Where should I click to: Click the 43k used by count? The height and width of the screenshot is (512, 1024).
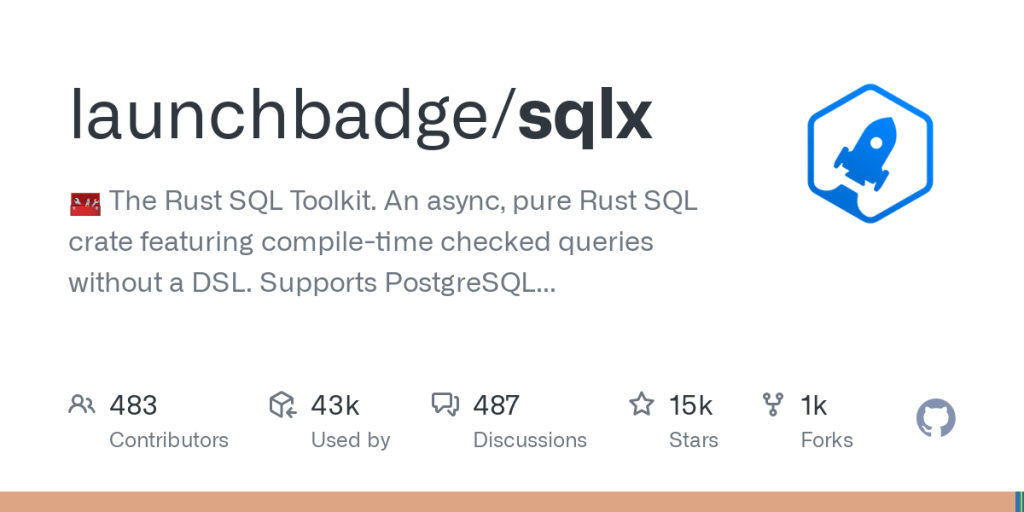335,405
